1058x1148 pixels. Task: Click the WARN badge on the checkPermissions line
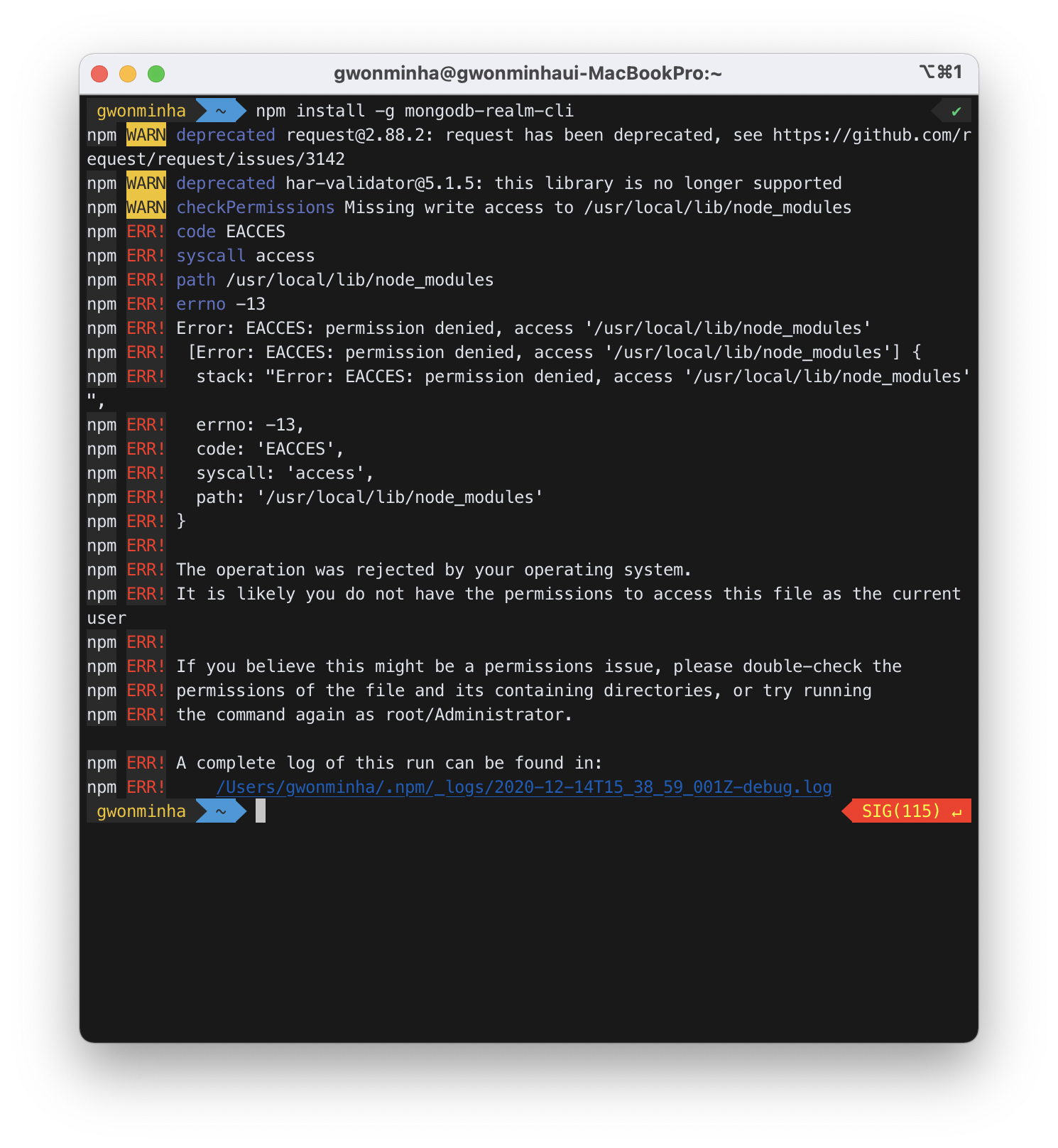146,207
